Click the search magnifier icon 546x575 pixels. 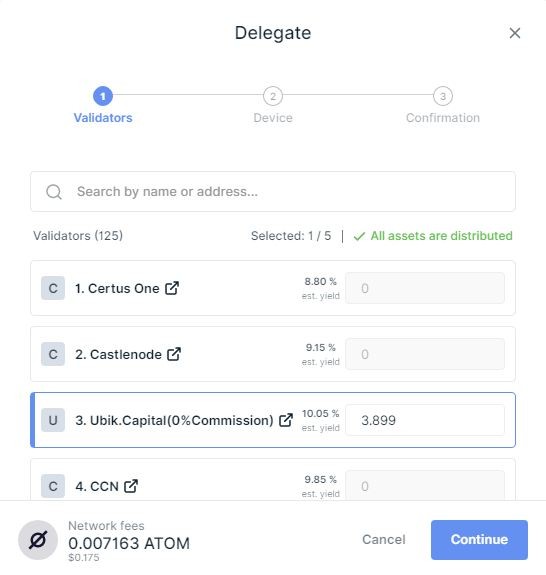point(54,191)
